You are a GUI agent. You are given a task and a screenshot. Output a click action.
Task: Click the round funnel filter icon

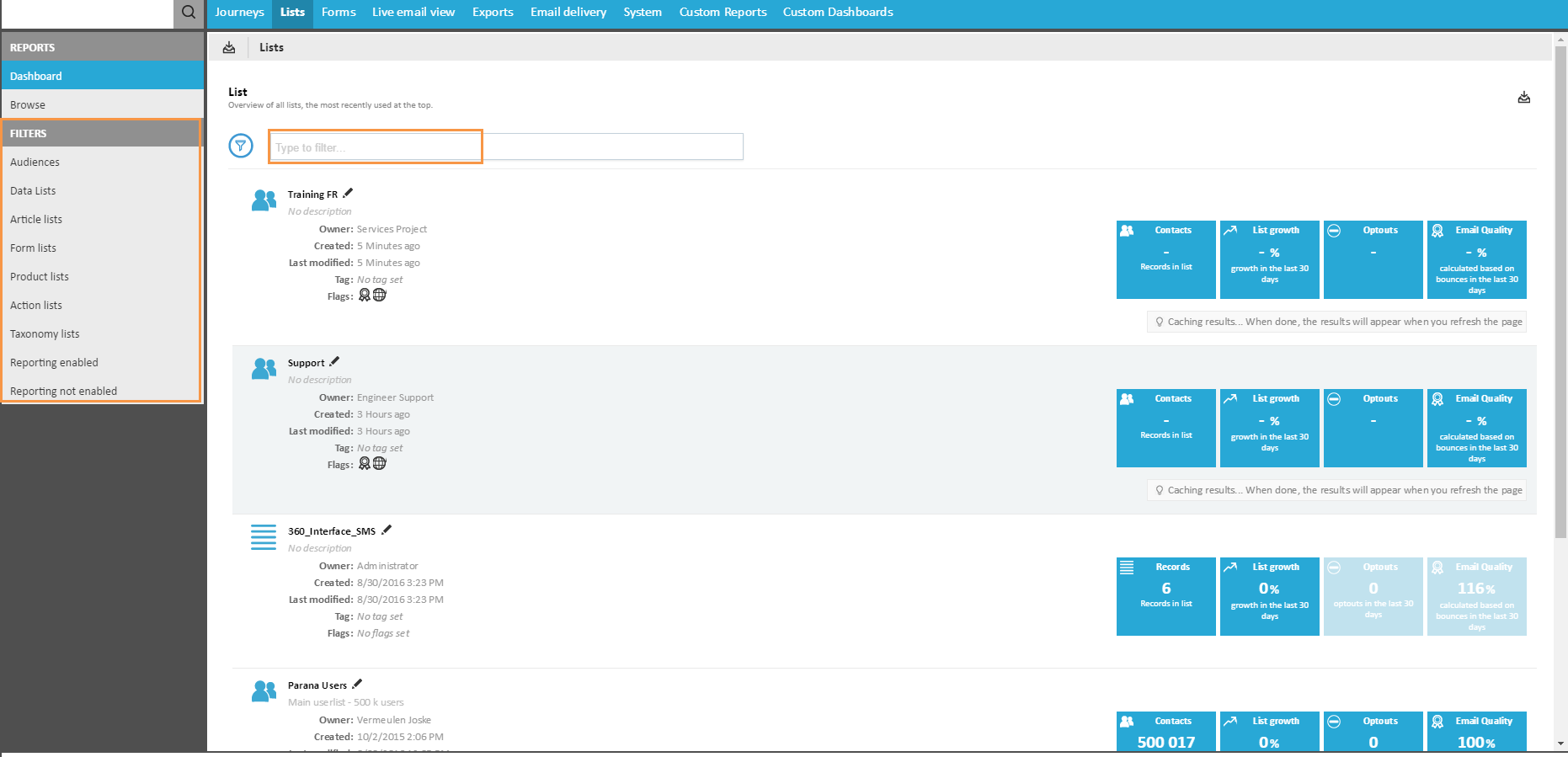click(241, 147)
